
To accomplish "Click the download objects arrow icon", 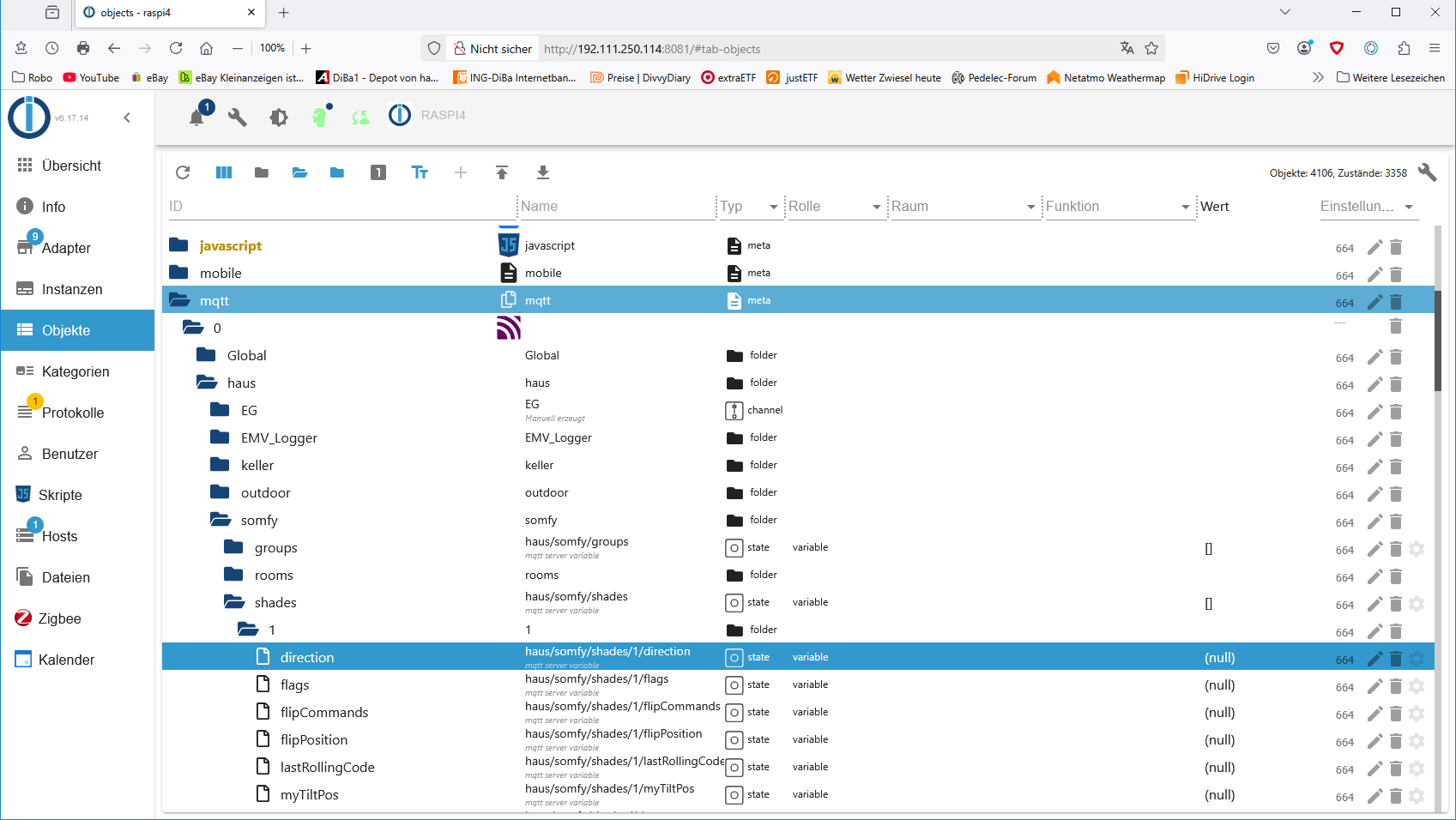I will pos(543,172).
